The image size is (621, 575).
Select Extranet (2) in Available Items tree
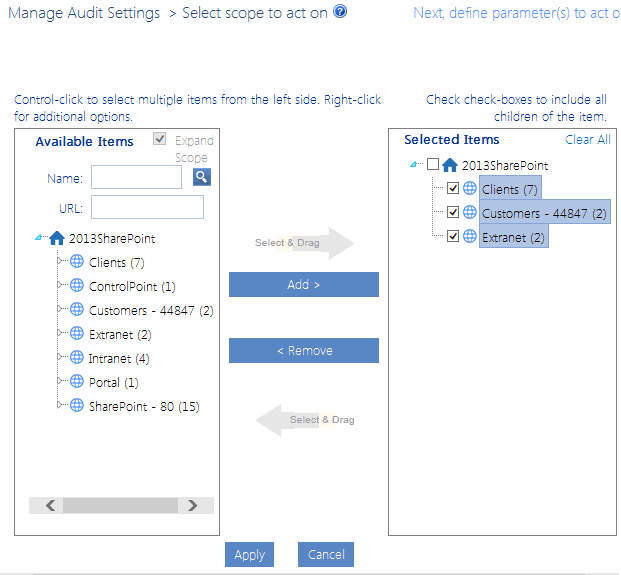120,334
